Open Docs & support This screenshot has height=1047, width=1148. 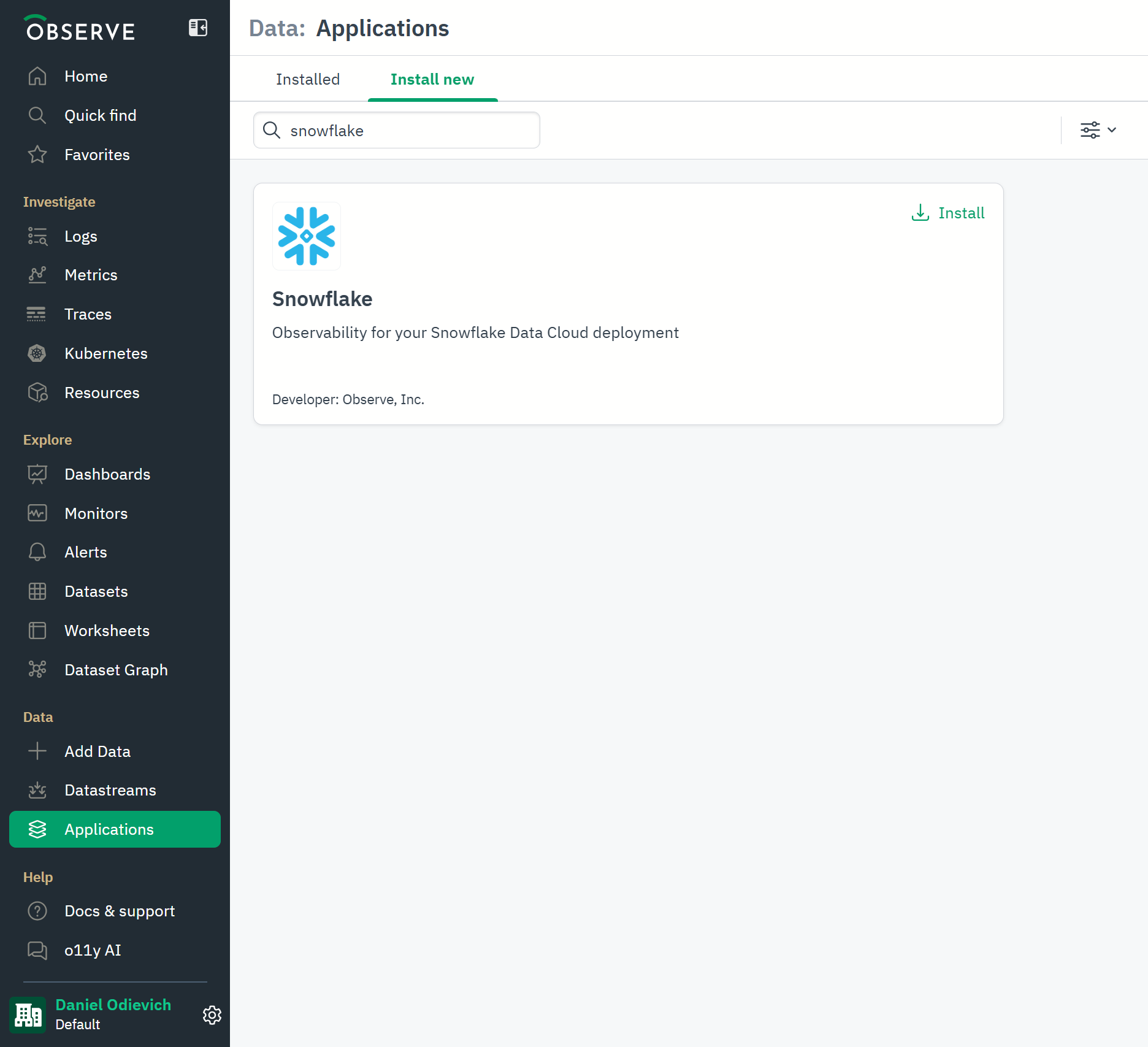click(120, 911)
